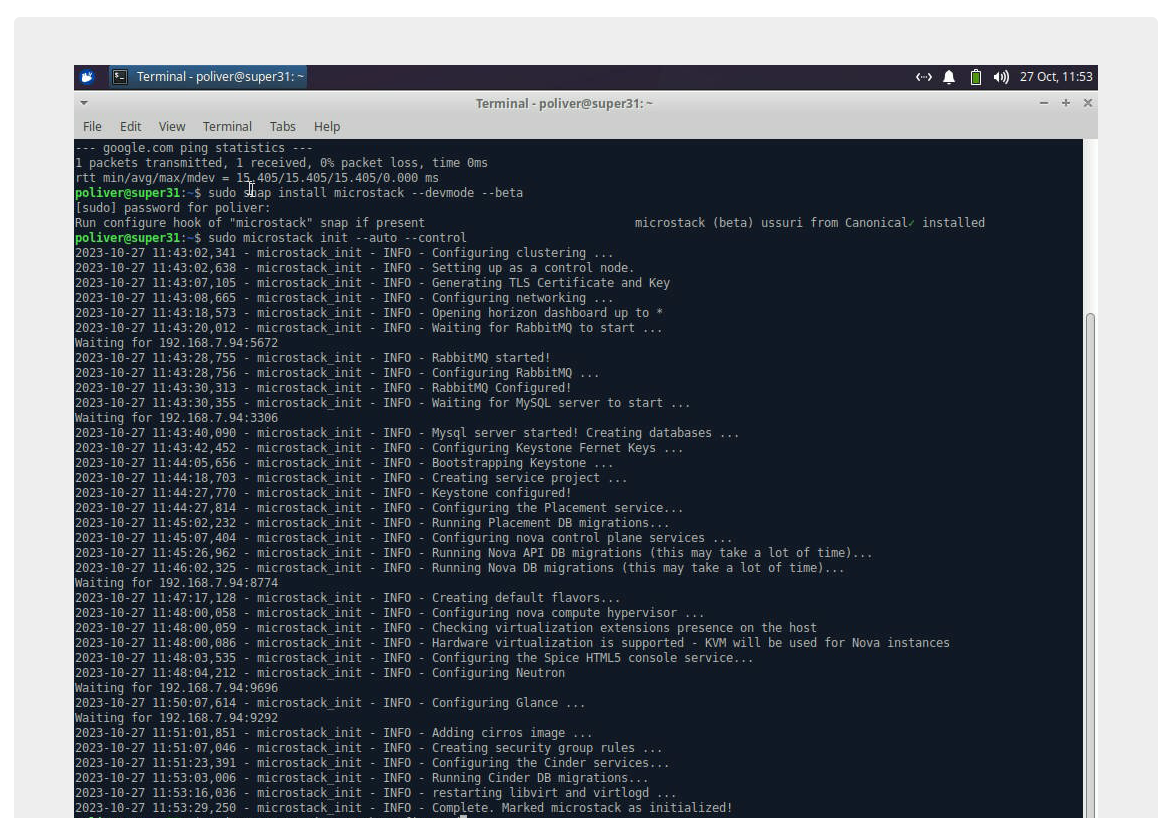The image size is (1171, 818).
Task: Open the window menu arrow in title bar
Action: tap(84, 103)
